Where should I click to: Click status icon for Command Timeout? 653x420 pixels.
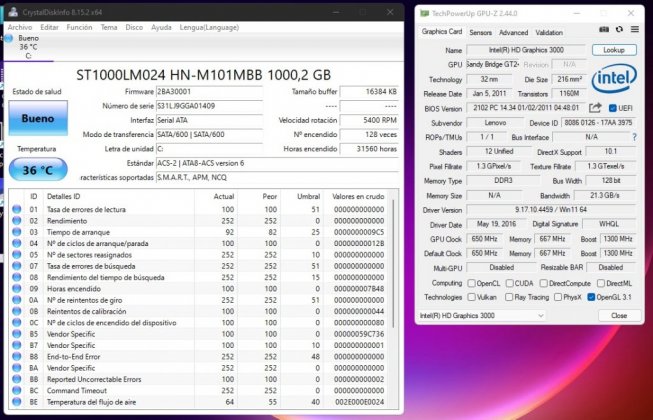coord(17,390)
